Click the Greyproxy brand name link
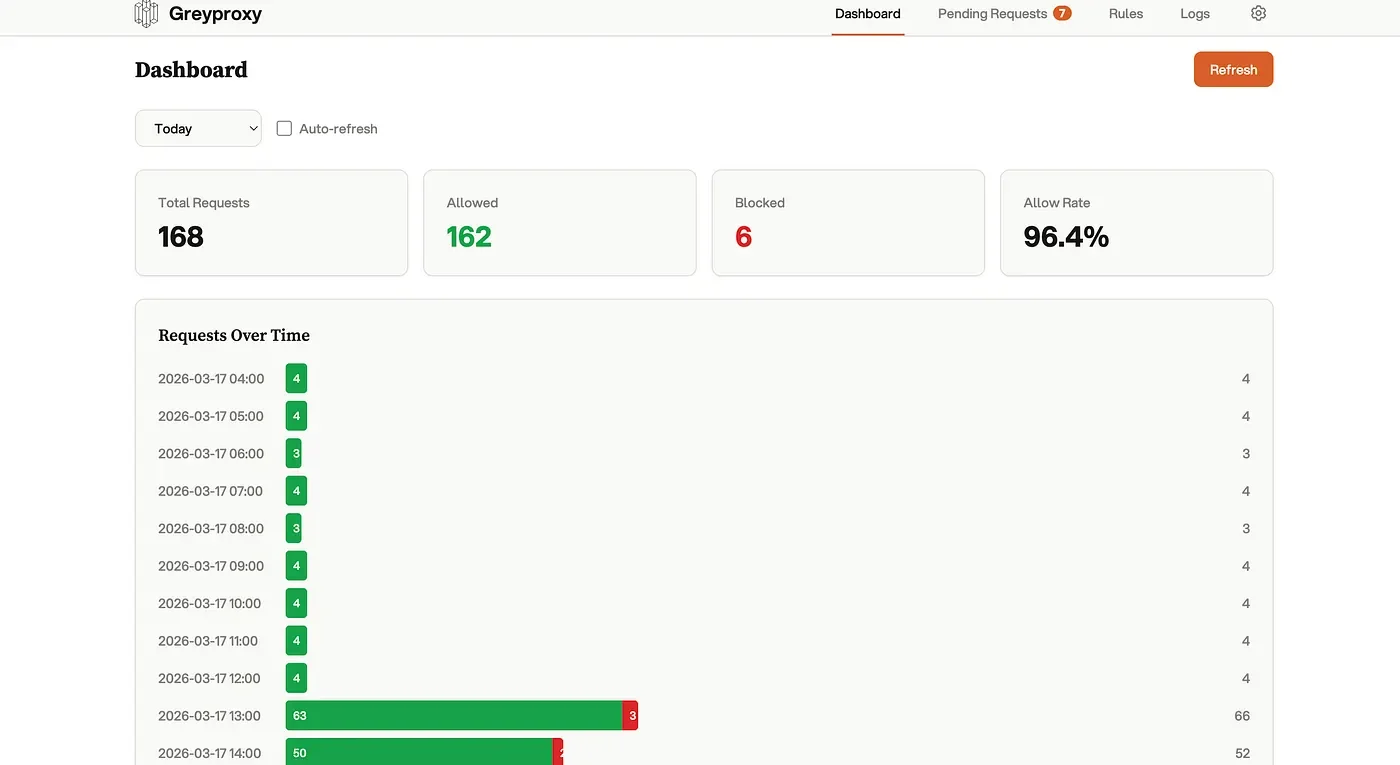 215,14
